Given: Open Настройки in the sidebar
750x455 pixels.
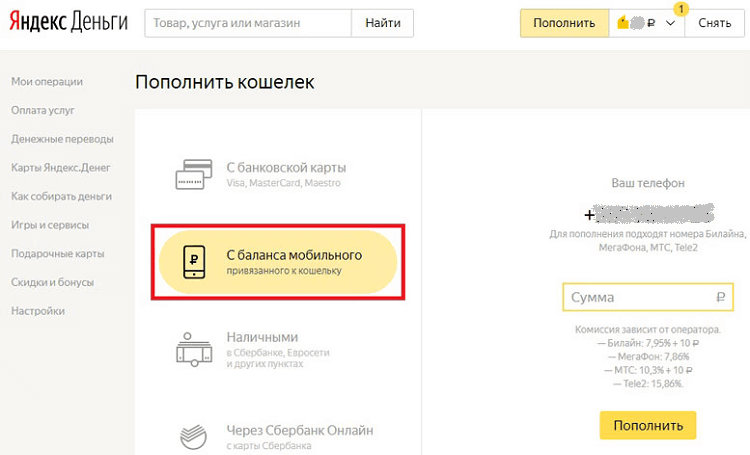Looking at the screenshot, I should coord(38,311).
